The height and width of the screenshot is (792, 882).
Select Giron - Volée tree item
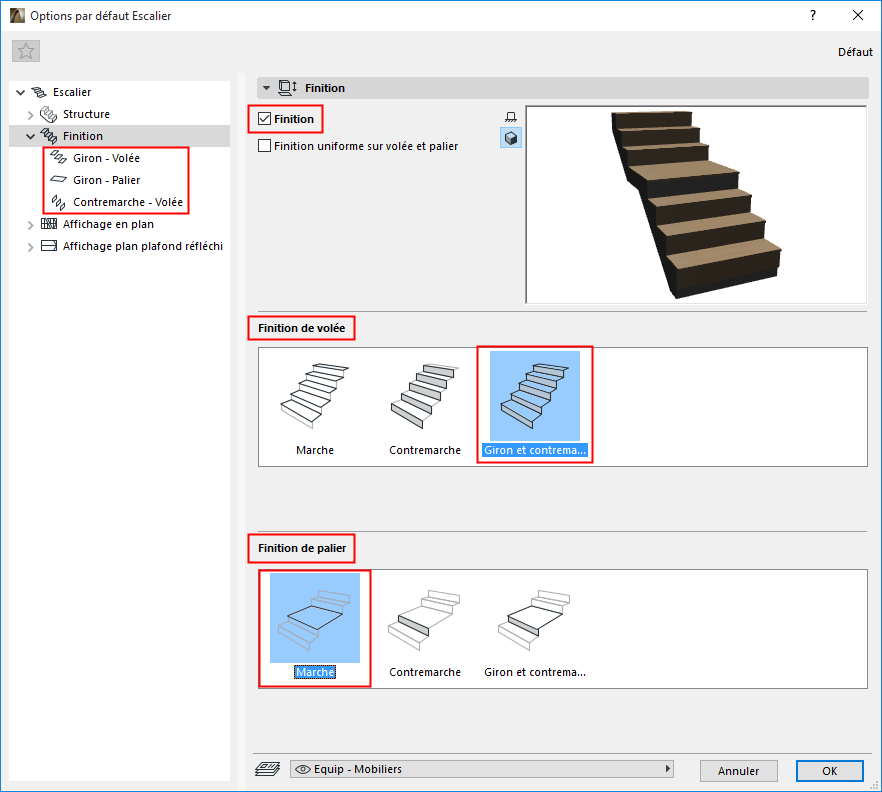click(106, 158)
